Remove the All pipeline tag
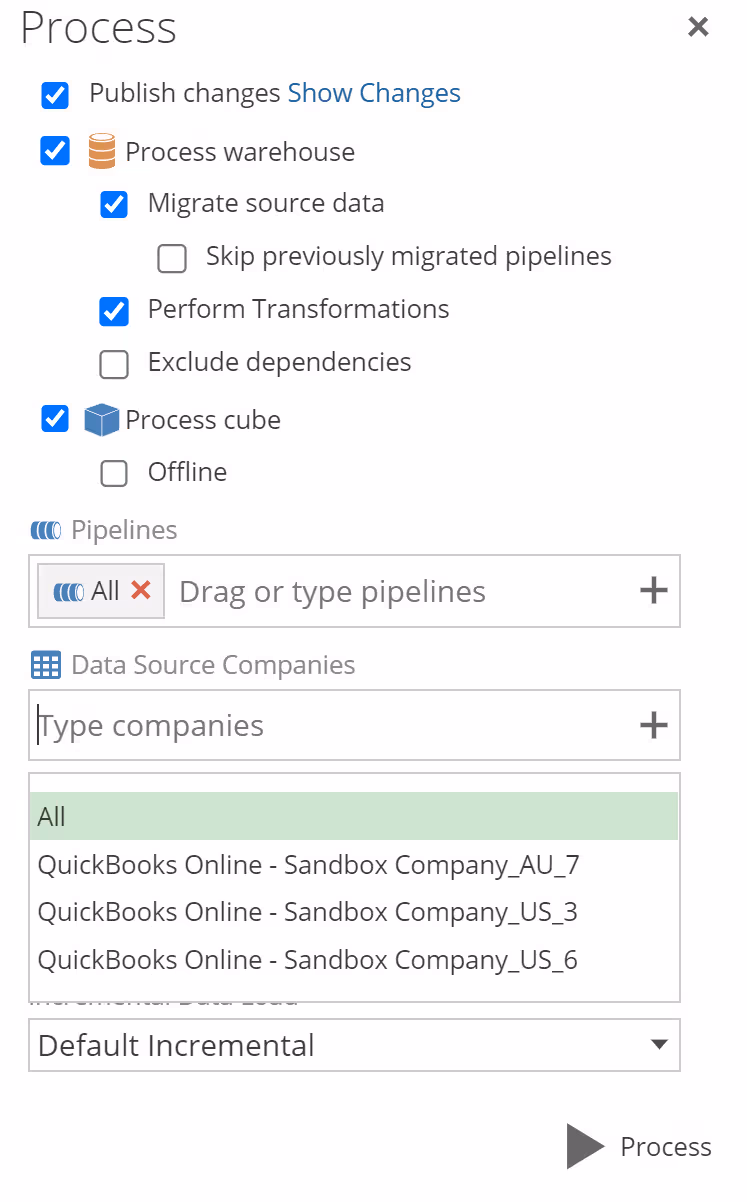 point(141,591)
